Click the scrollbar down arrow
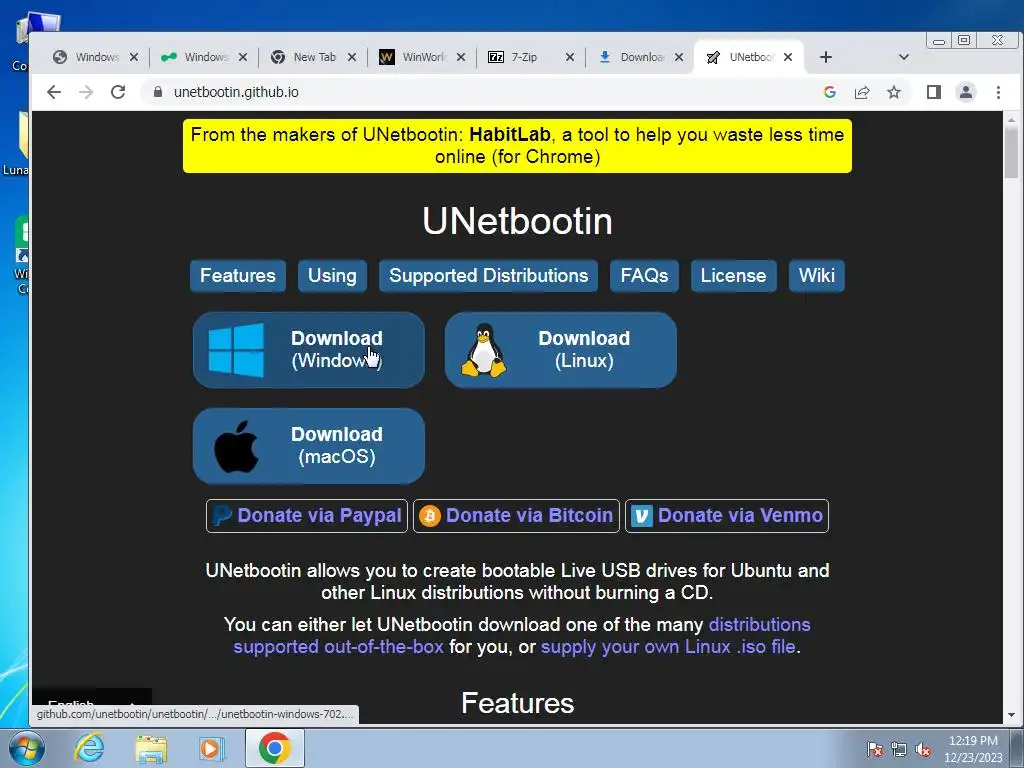Image resolution: width=1024 pixels, height=768 pixels. (1012, 715)
